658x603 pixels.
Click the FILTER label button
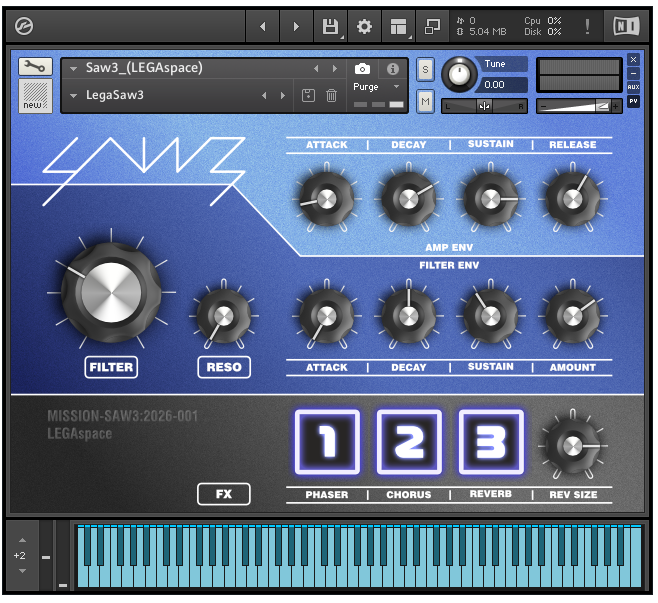coord(111,367)
